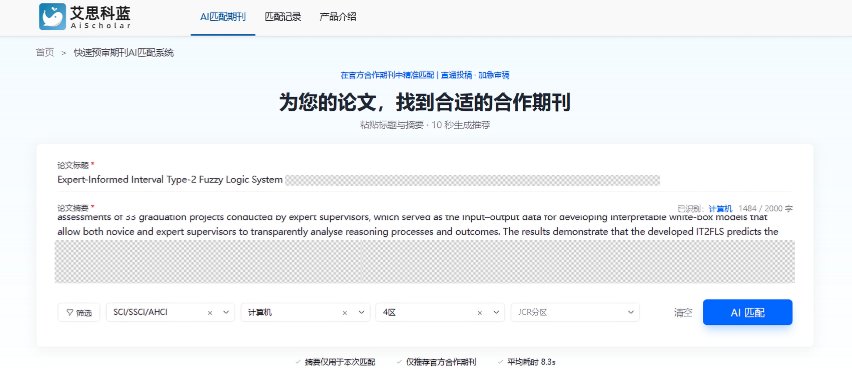
Task: Click the 平均耗时 8.3s note
Action: coord(527,362)
